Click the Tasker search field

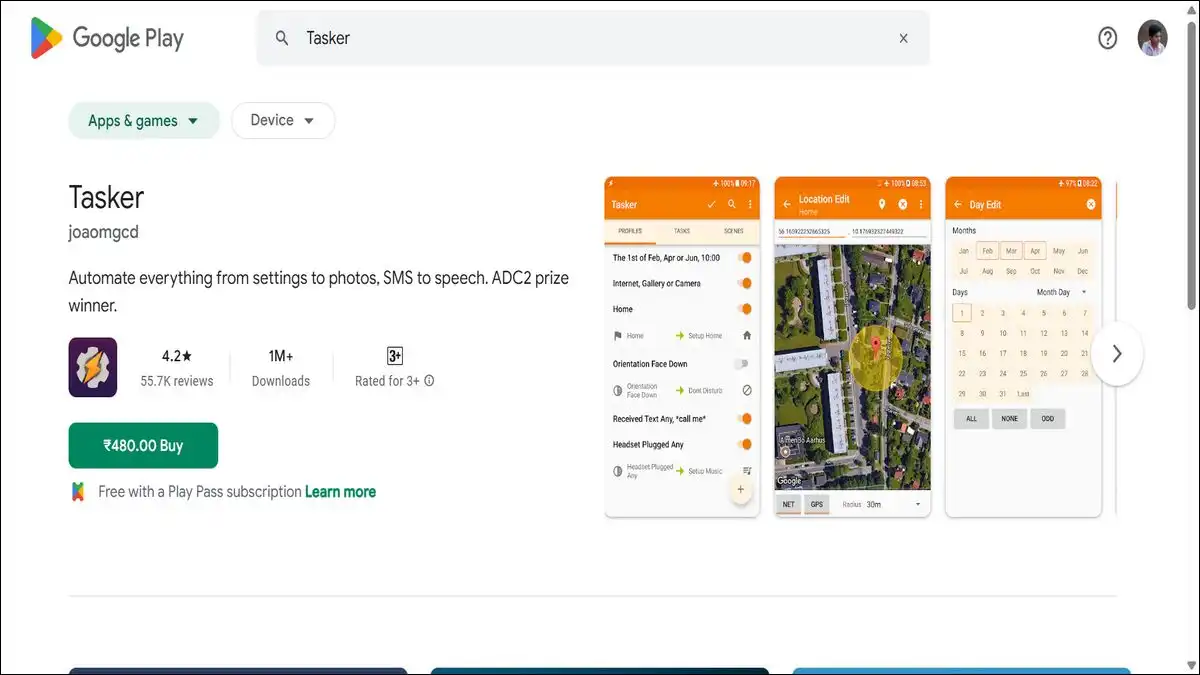click(593, 38)
